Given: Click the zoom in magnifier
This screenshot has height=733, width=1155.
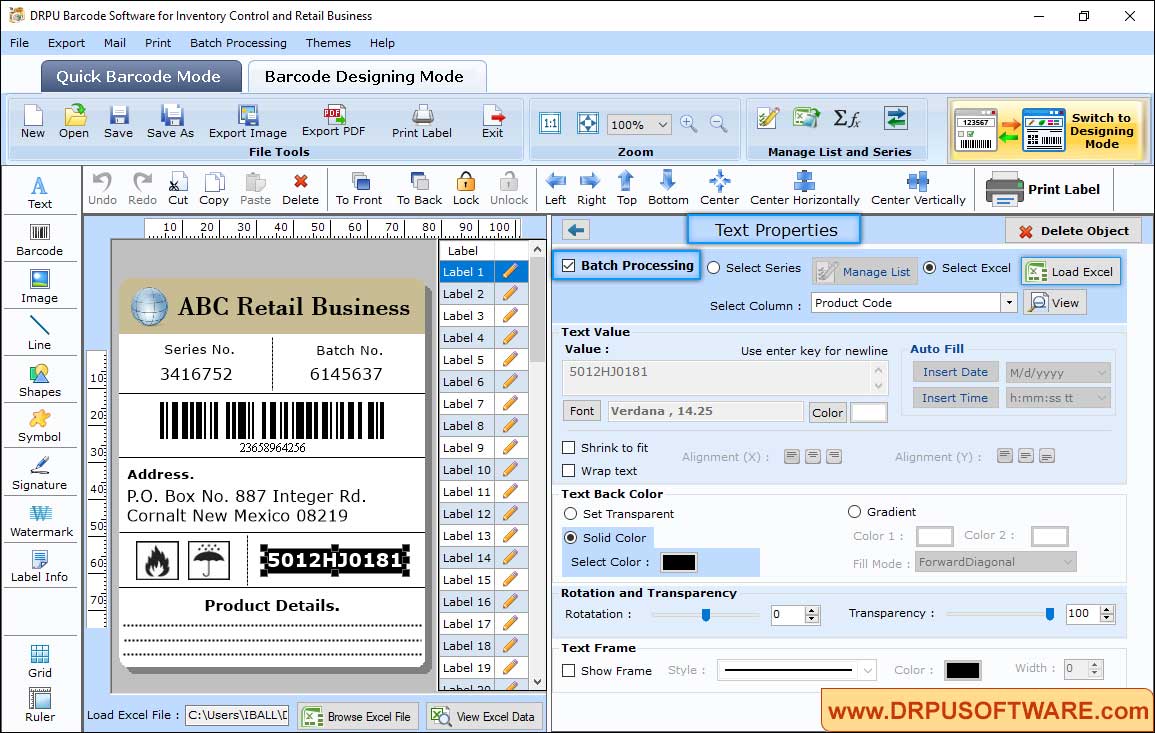Looking at the screenshot, I should pos(689,124).
